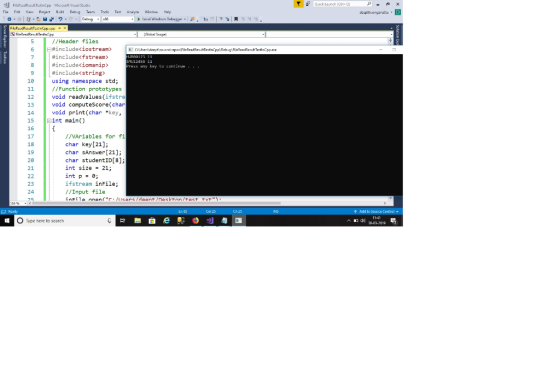Open the Debug menu
Viewport: 560px width, 373px height.
point(75,12)
